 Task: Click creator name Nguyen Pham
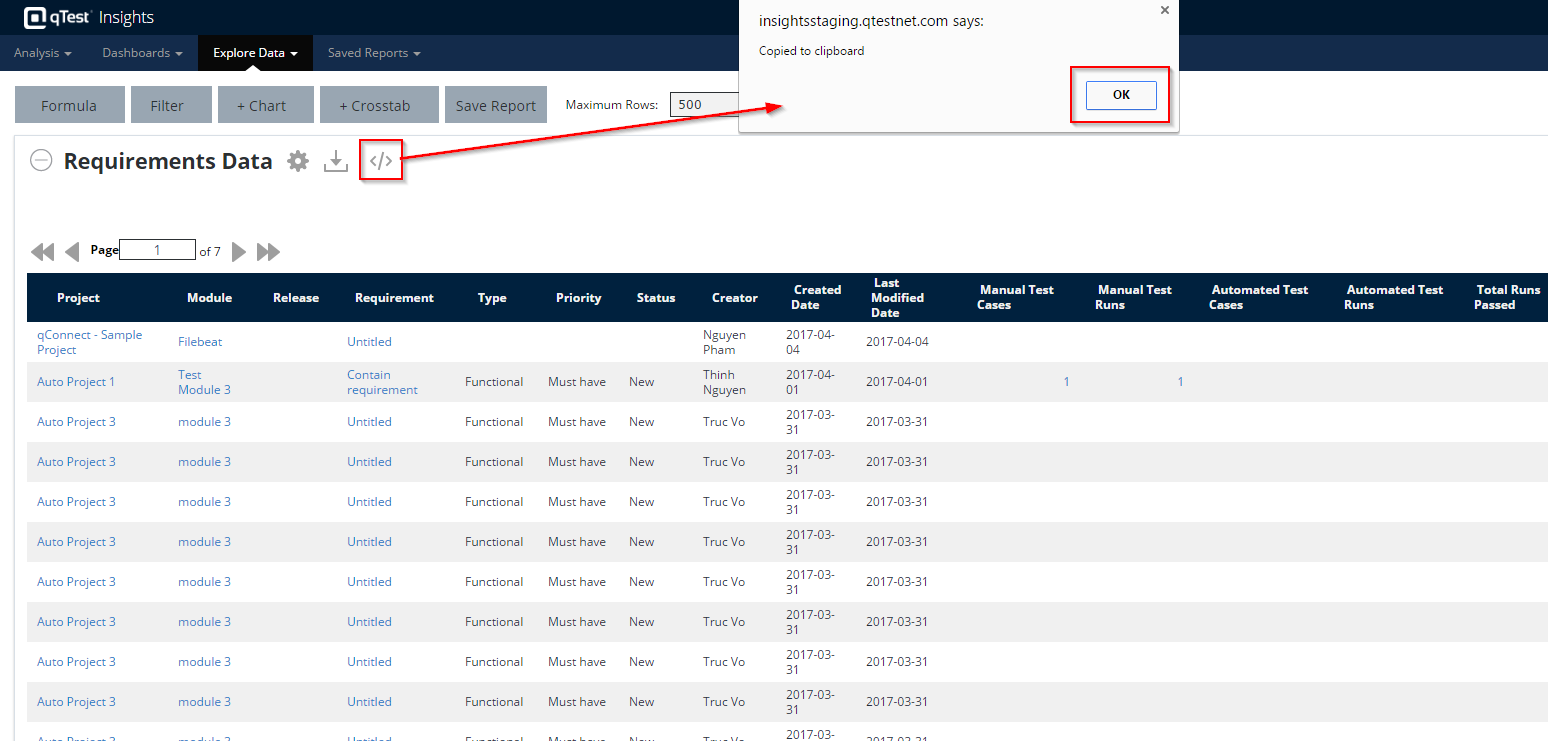tap(725, 342)
